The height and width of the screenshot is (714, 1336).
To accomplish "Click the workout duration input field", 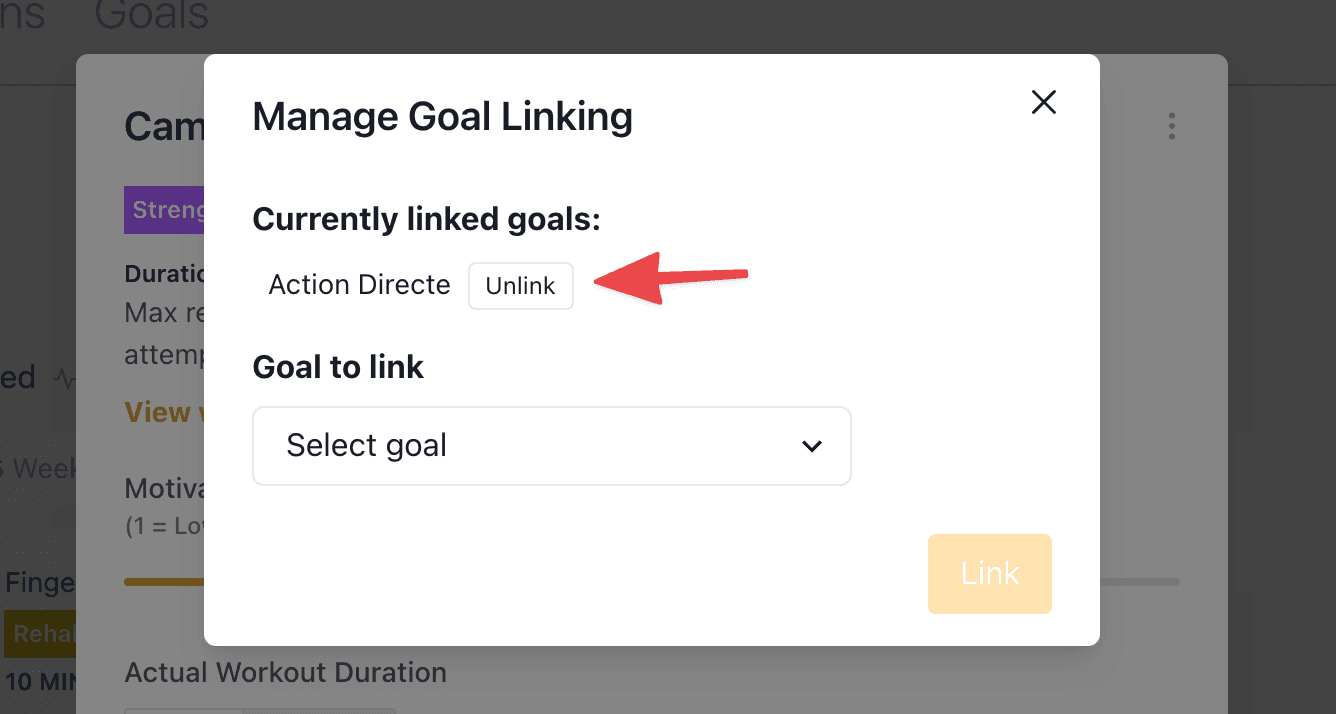I will 260,711.
